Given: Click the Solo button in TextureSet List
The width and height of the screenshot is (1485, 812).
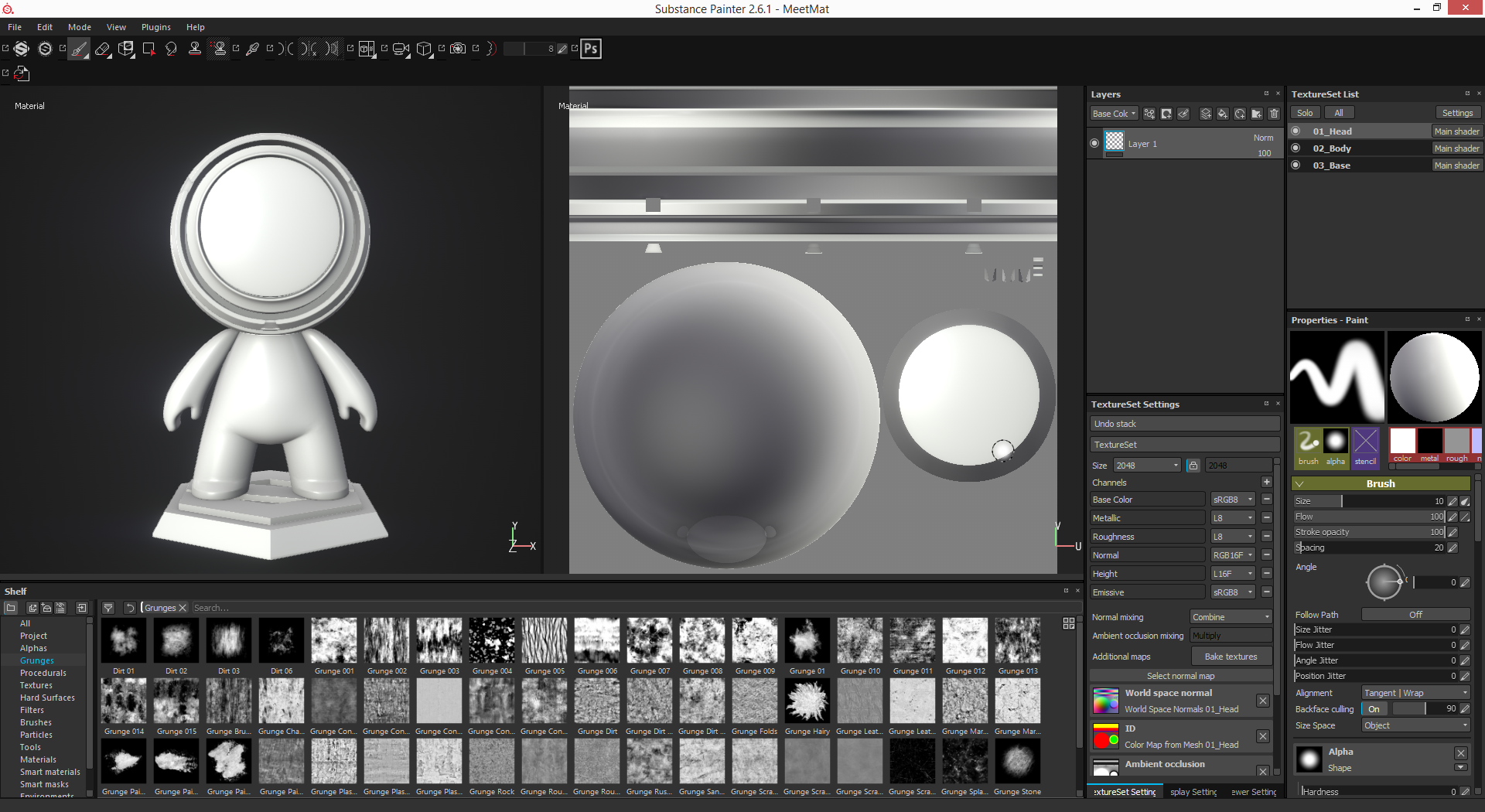Looking at the screenshot, I should coord(1305,113).
